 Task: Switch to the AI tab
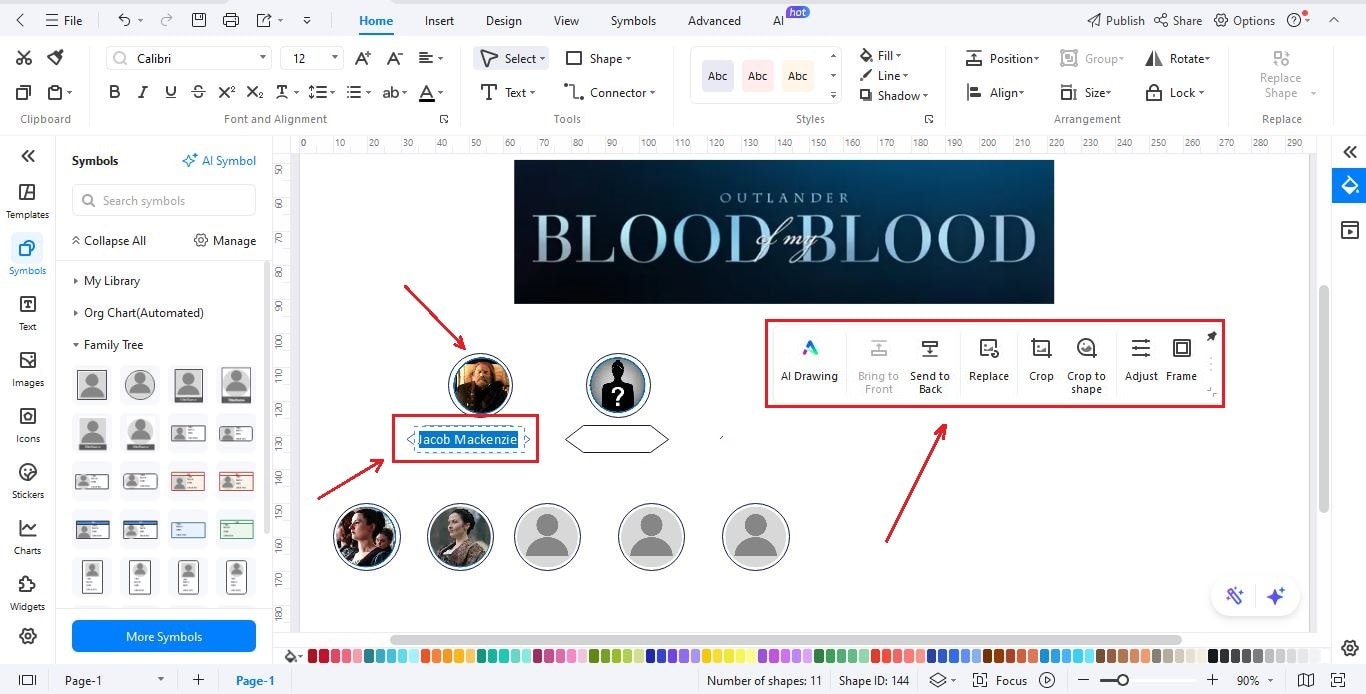pos(778,20)
